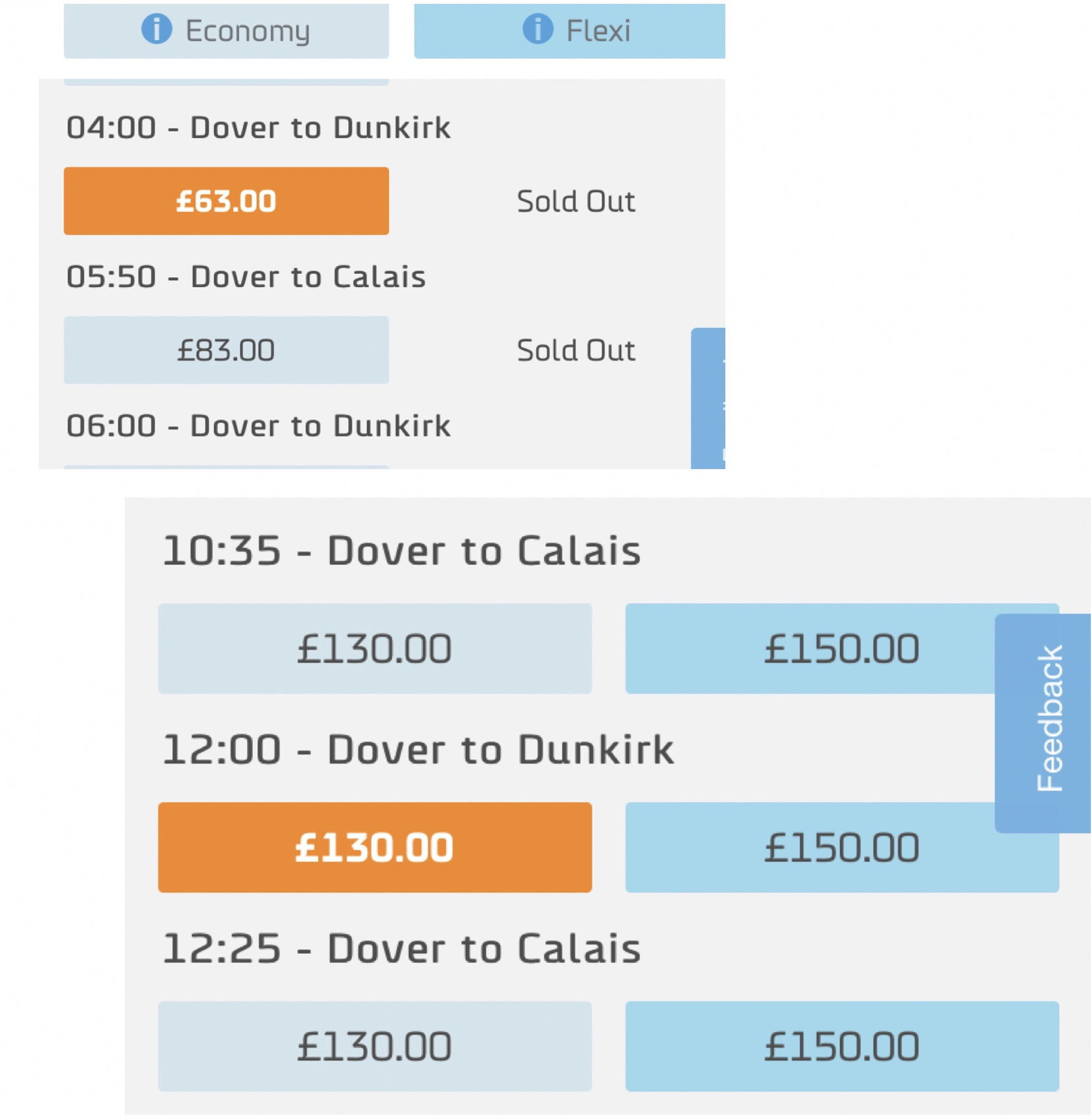The image size is (1091, 1120).
Task: Choose the £83.00 fare for 05:50 Calais
Action: click(x=226, y=350)
